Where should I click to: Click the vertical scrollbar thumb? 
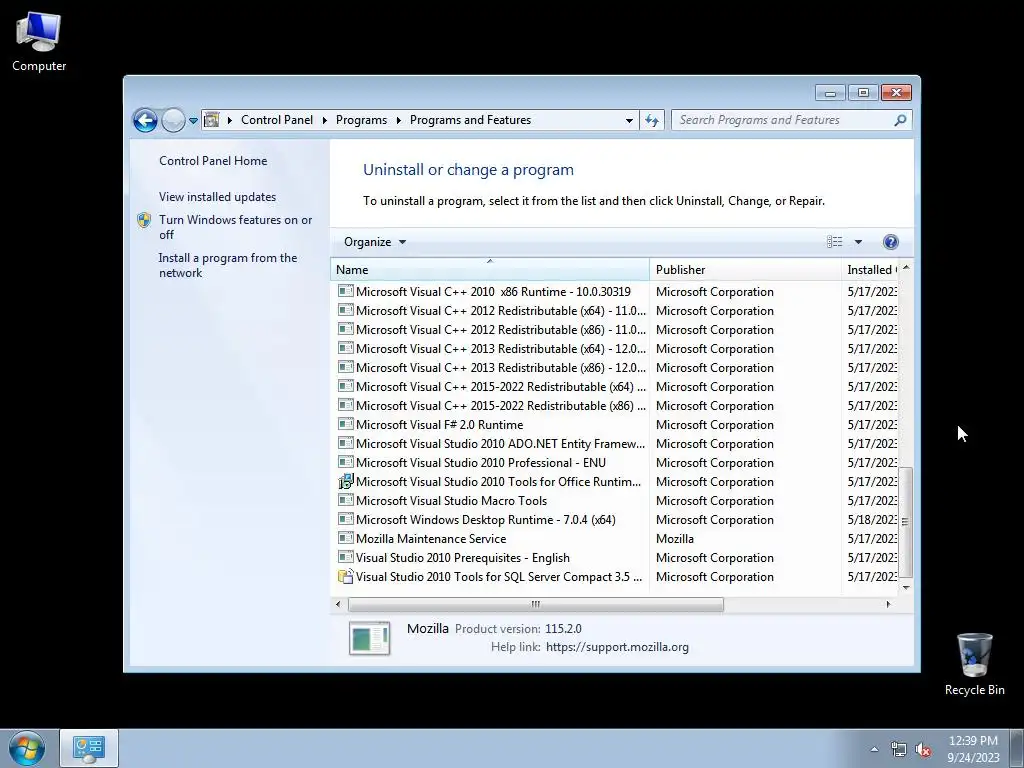point(906,522)
